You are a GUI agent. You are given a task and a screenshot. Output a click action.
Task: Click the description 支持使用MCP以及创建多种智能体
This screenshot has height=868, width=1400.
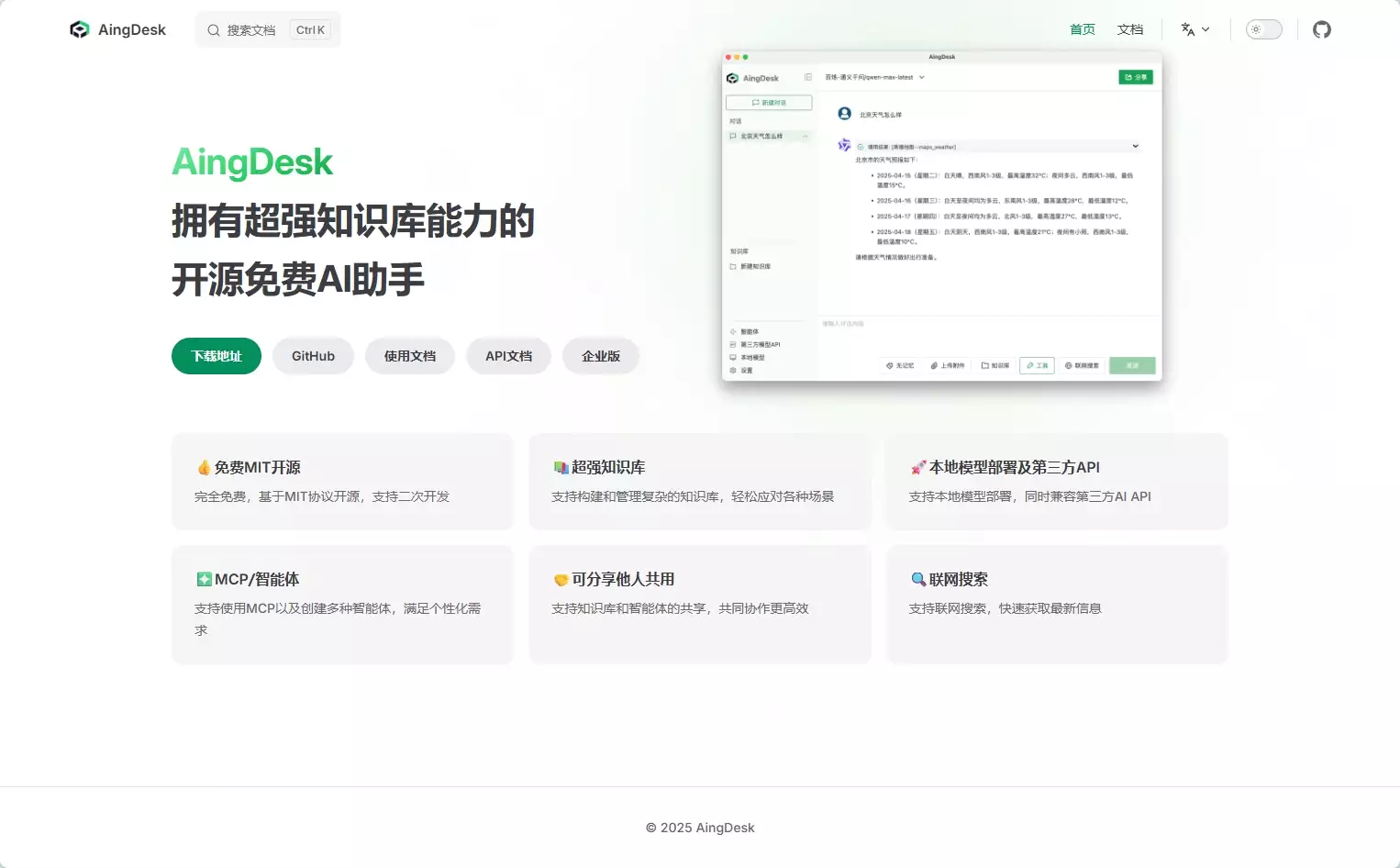pos(338,619)
